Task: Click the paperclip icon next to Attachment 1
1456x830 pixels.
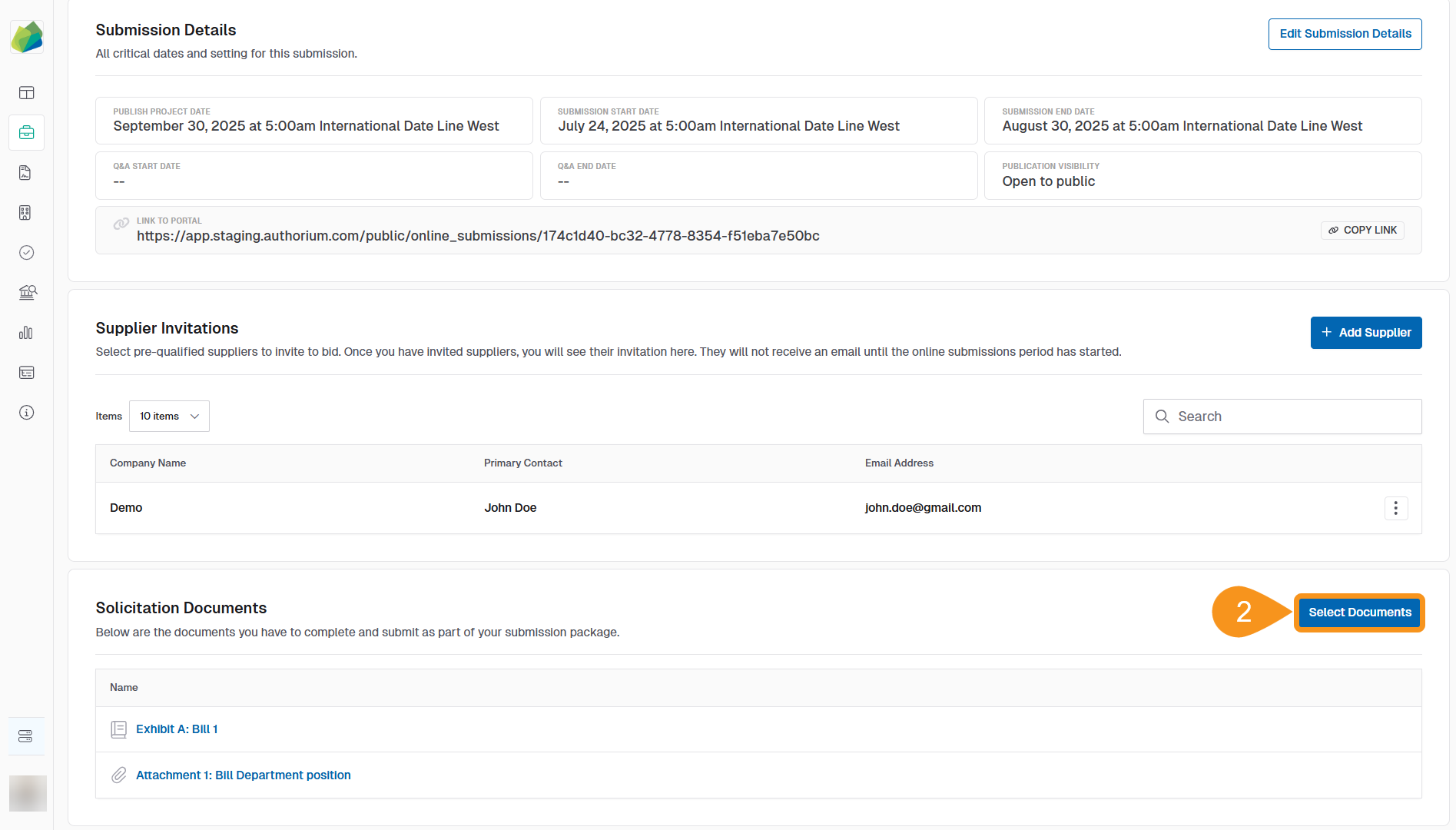Action: [x=118, y=775]
